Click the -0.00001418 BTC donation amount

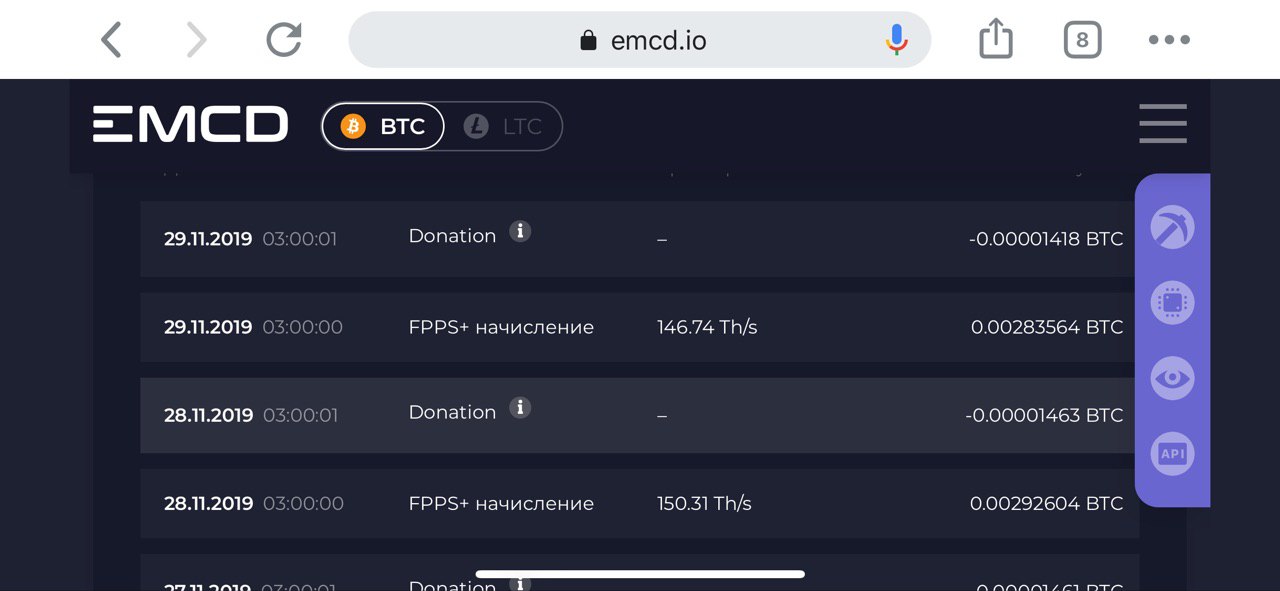(1045, 239)
